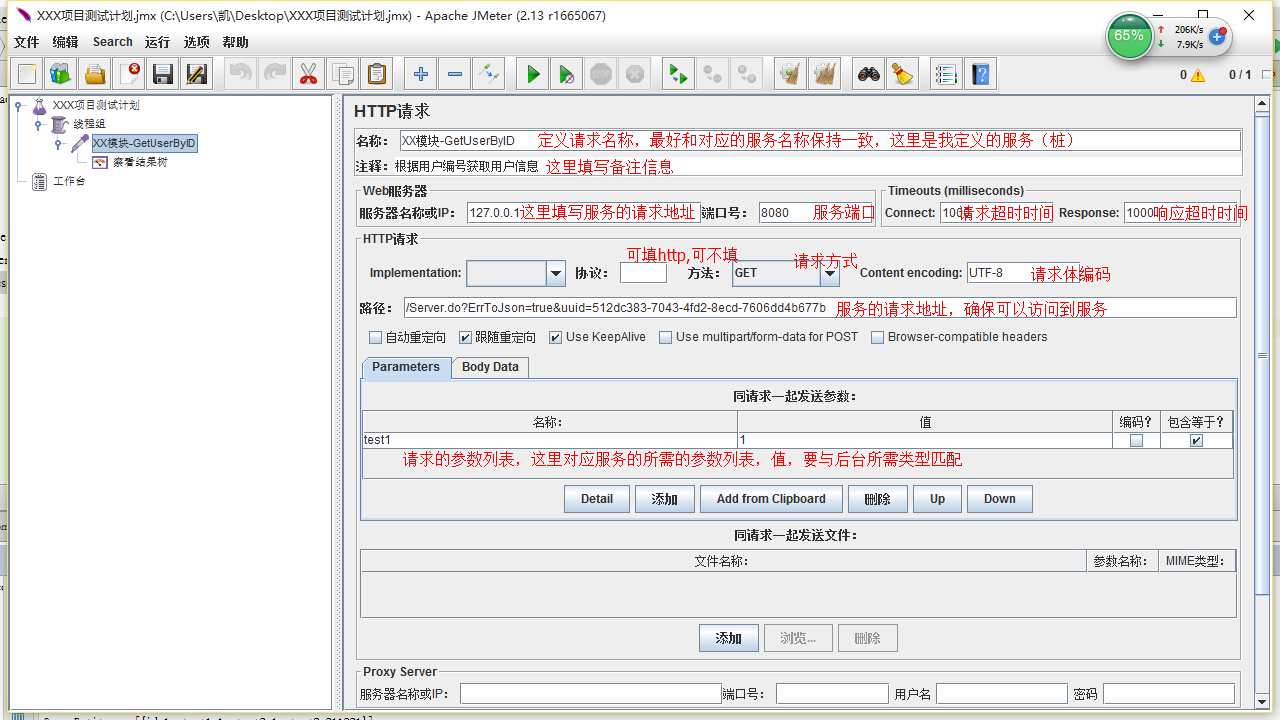Collapse the XX模块-GetUserByID node toggle

point(58,144)
